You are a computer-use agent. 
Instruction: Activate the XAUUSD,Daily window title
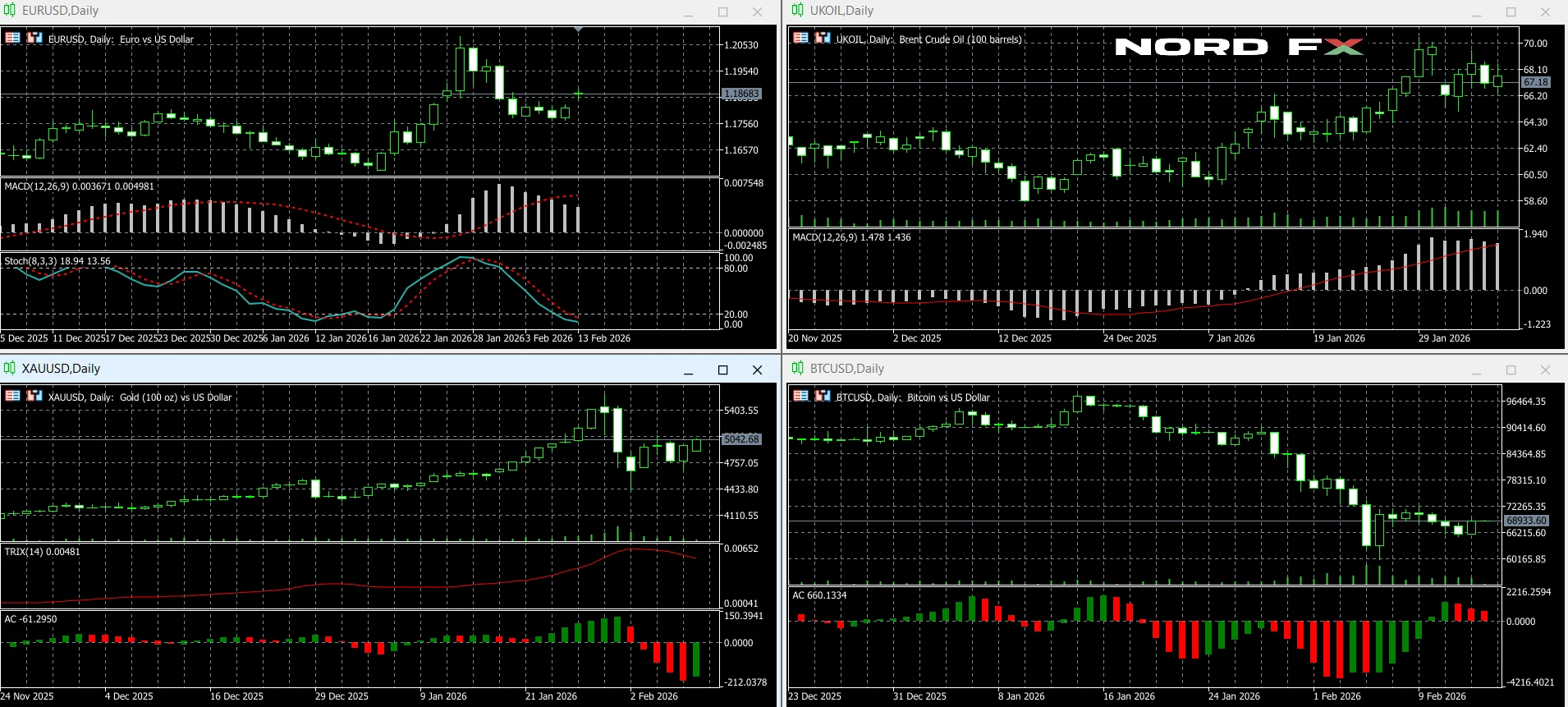click(61, 369)
